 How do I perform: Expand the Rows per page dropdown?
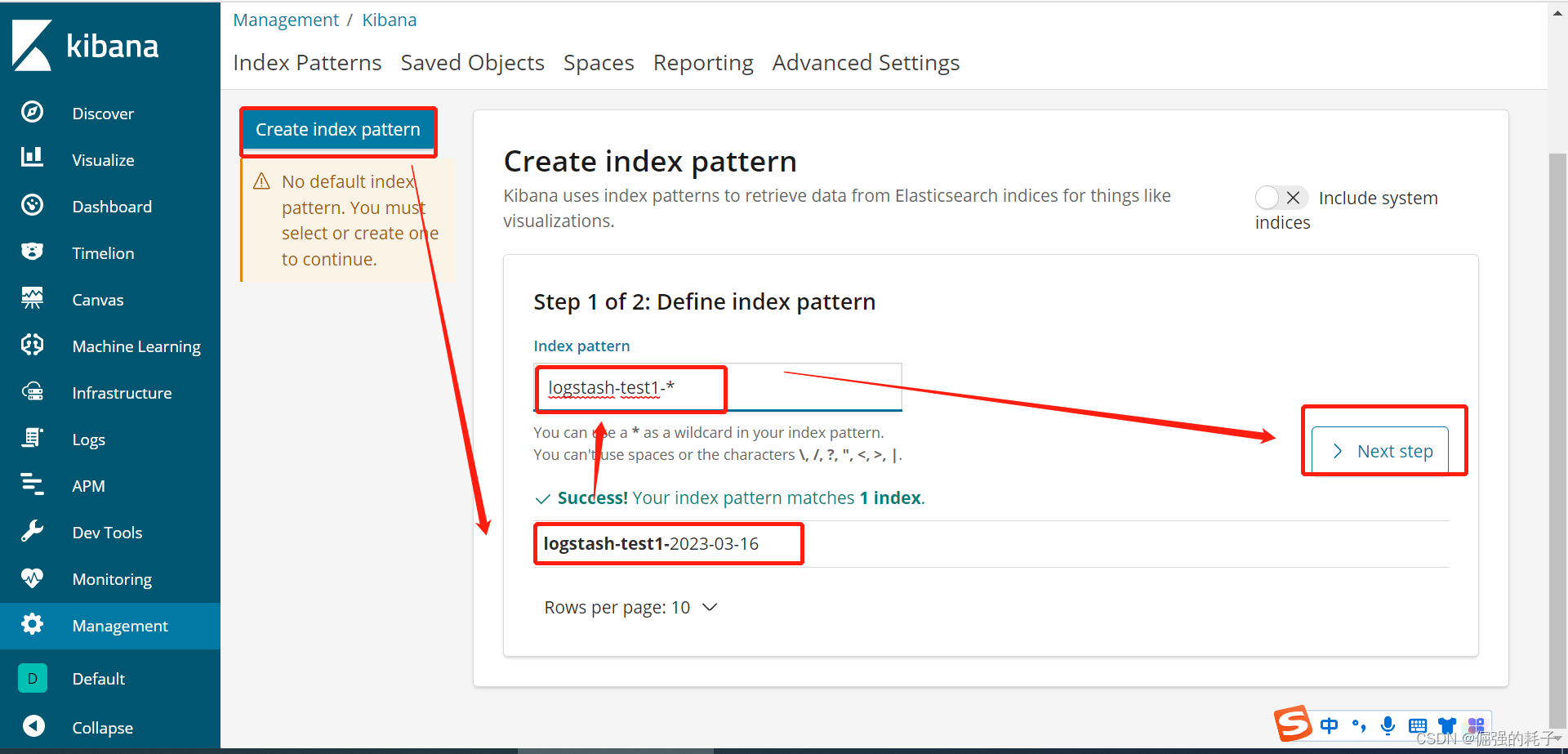point(630,608)
